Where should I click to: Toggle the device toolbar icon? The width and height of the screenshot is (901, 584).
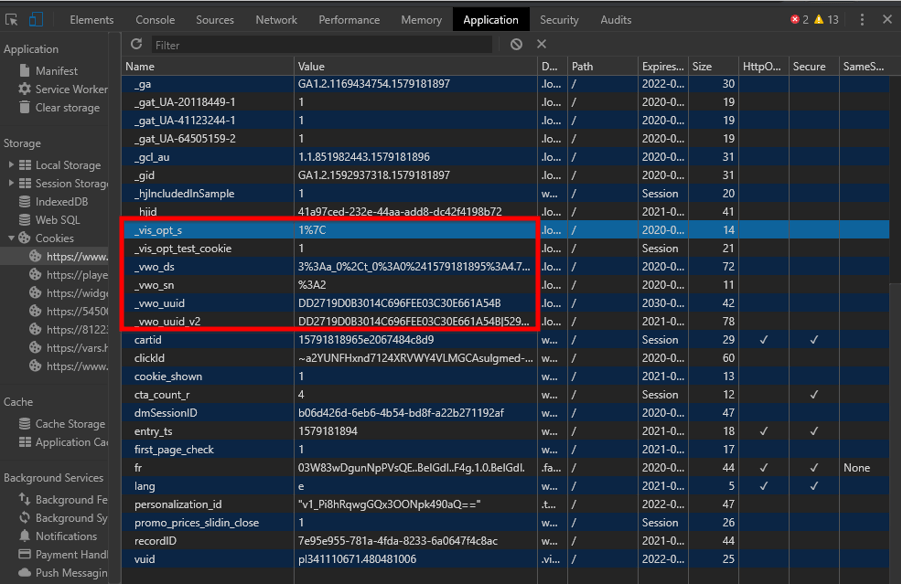click(36, 20)
